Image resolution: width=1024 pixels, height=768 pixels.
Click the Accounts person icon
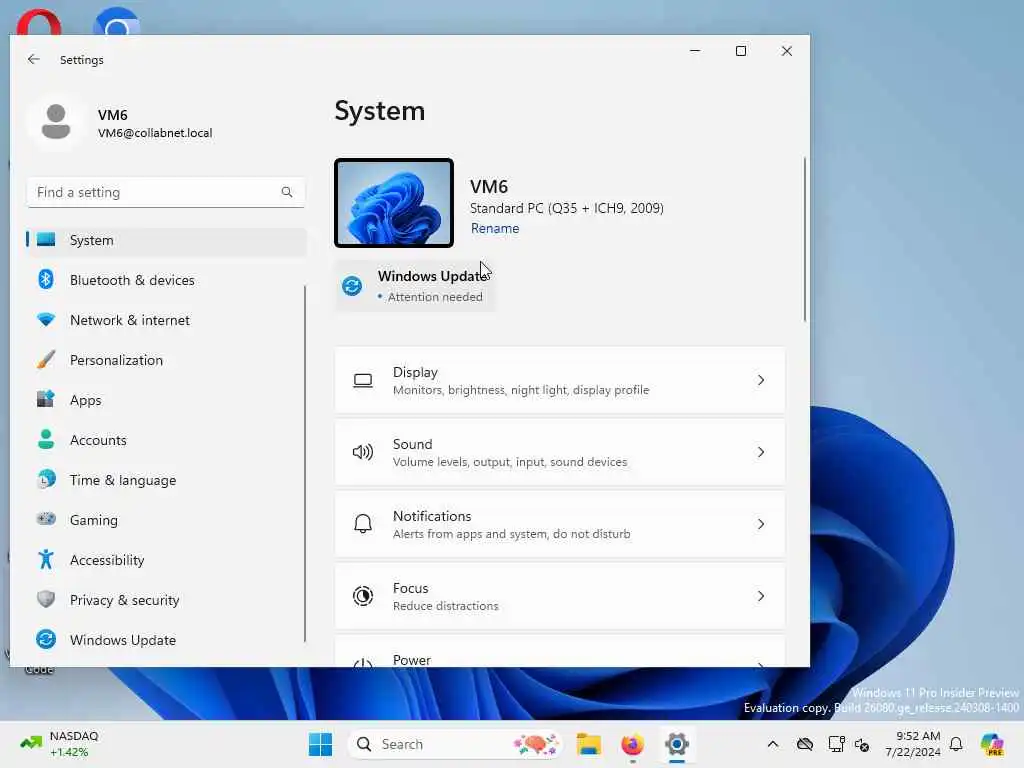click(x=46, y=440)
